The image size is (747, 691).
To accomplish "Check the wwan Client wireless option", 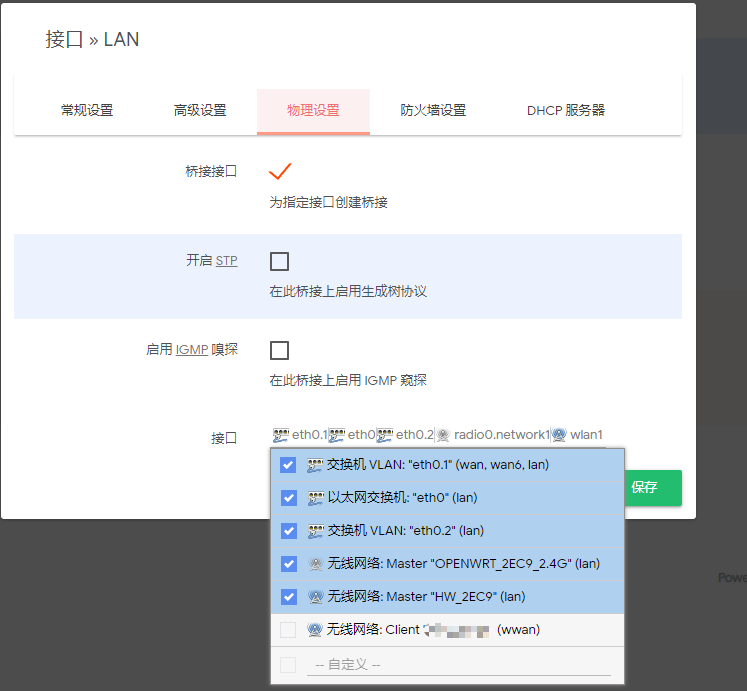I will coord(288,630).
